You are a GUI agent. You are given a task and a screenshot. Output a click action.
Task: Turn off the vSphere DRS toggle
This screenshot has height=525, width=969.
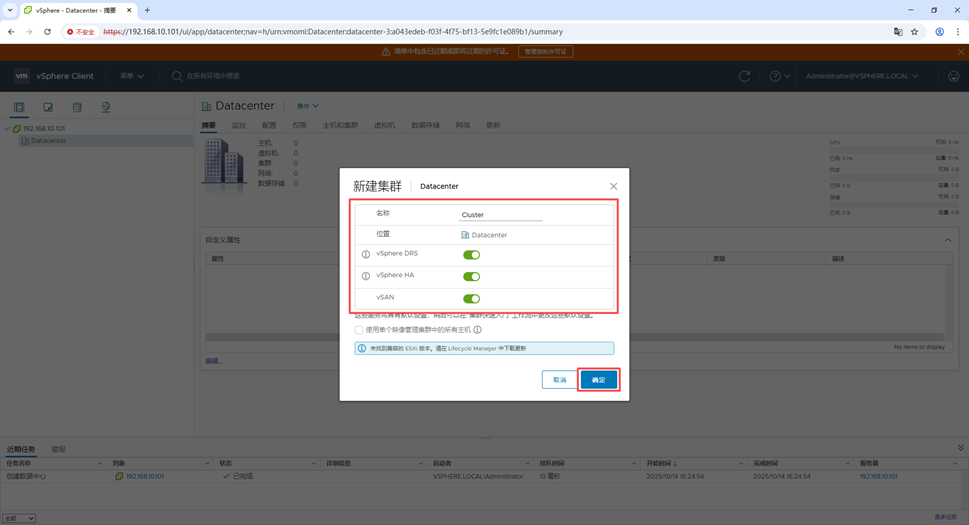click(471, 255)
